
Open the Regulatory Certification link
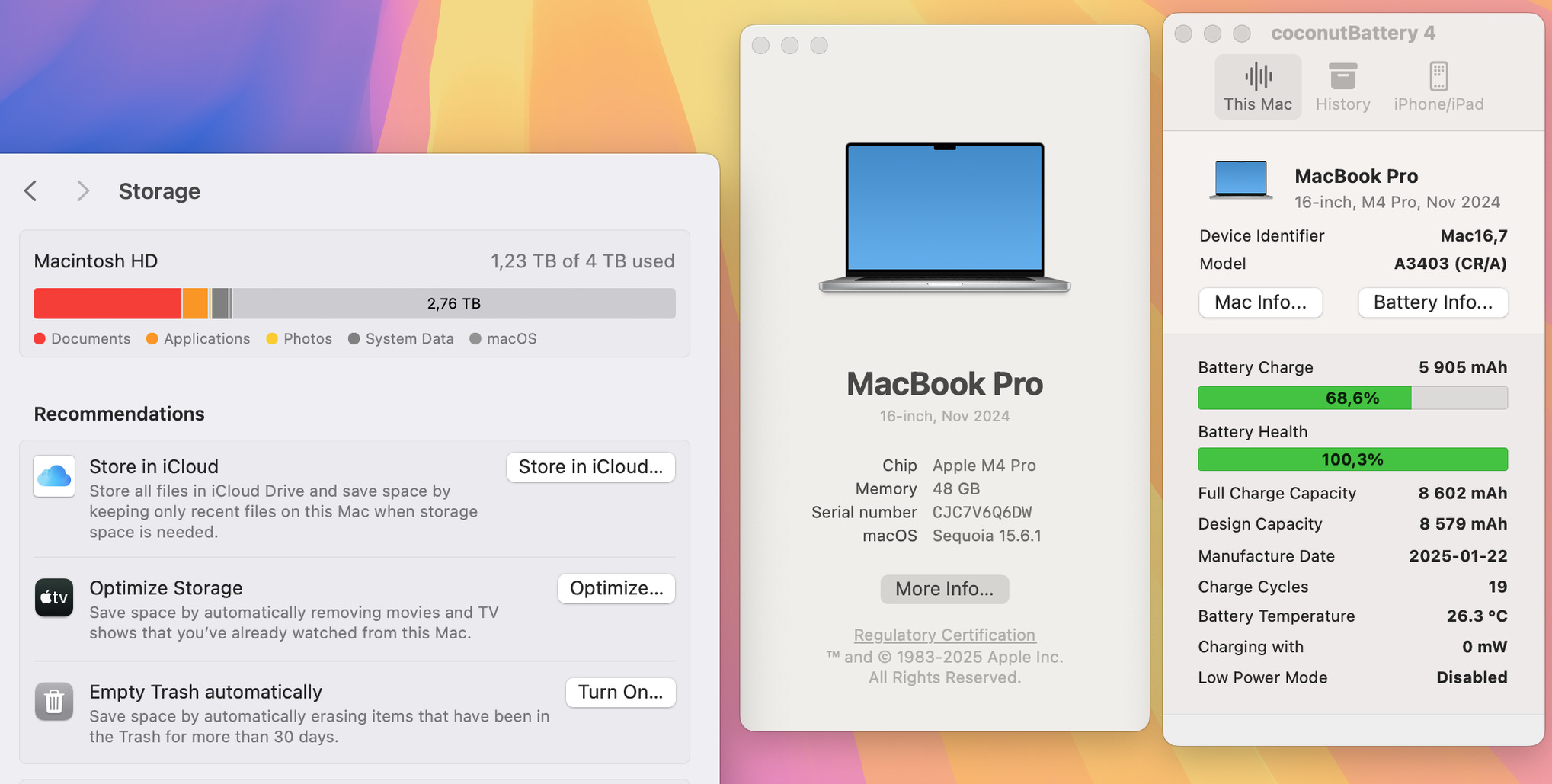click(x=945, y=635)
